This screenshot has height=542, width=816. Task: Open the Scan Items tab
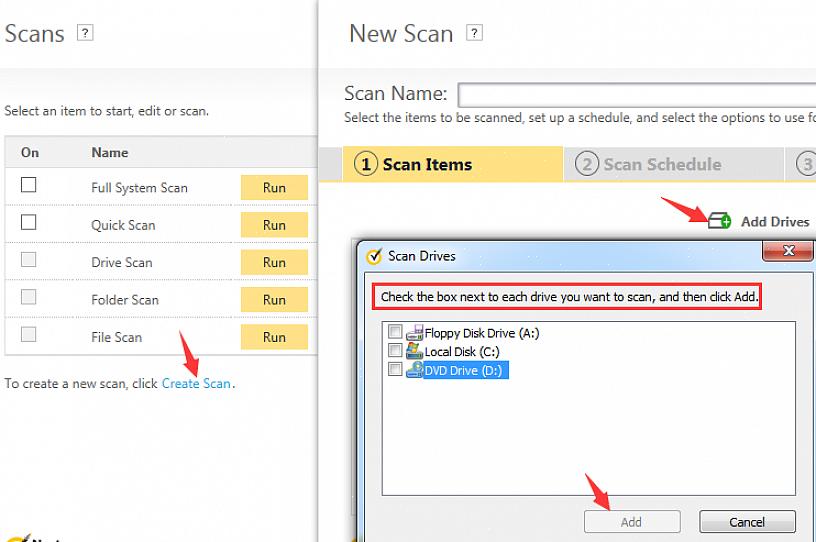427,164
